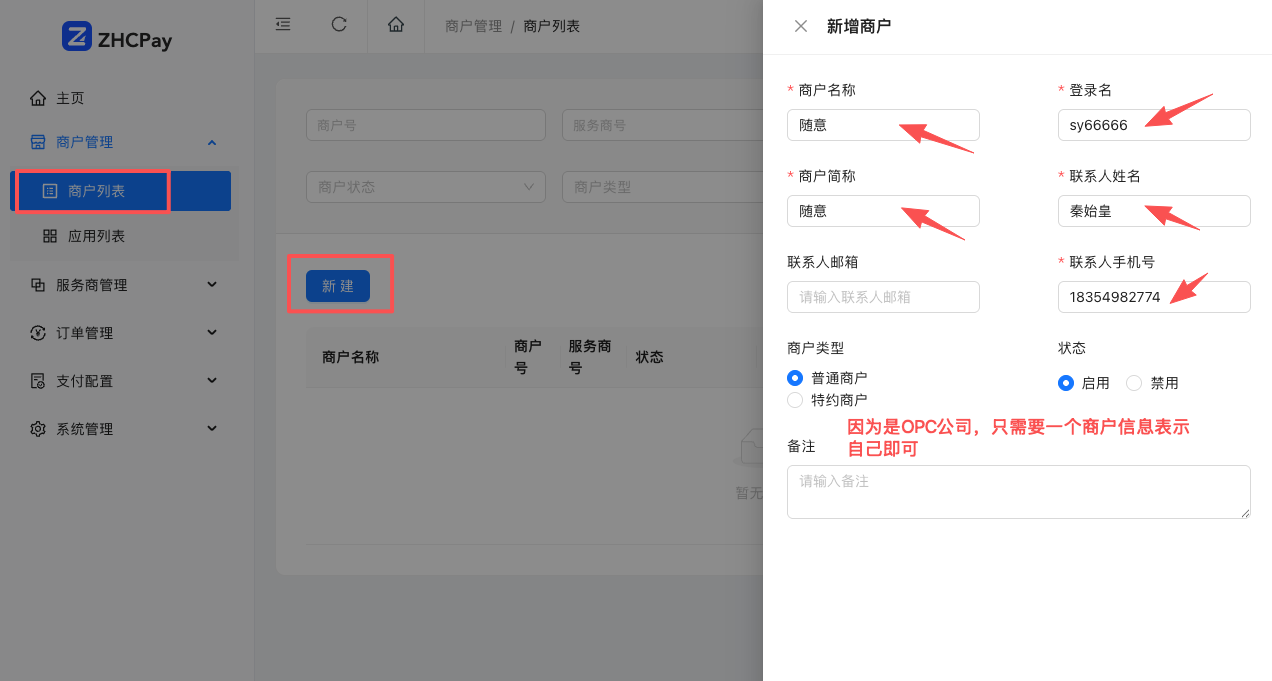
Task: Refresh the page with the reload icon
Action: [339, 25]
